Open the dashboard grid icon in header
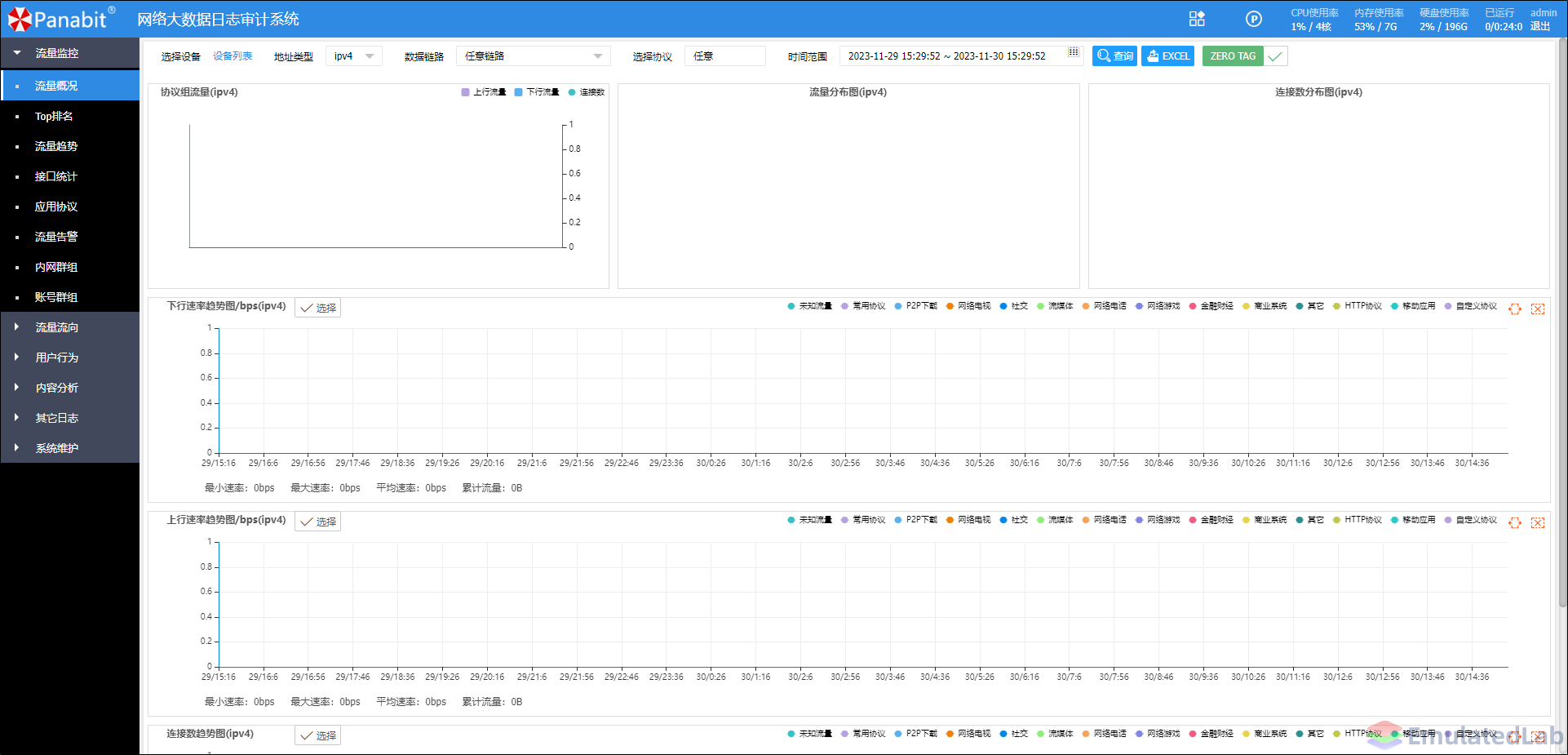This screenshot has width=1568, height=755. (1197, 19)
